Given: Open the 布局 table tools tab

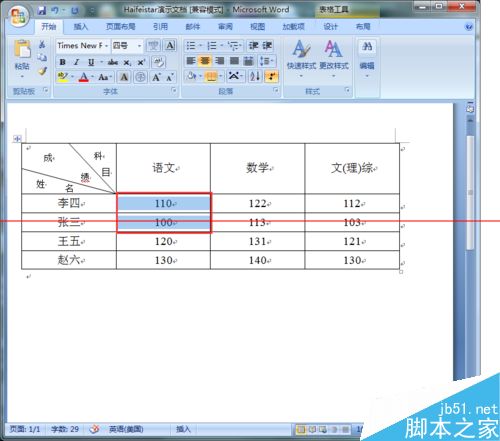Looking at the screenshot, I should pos(363,27).
